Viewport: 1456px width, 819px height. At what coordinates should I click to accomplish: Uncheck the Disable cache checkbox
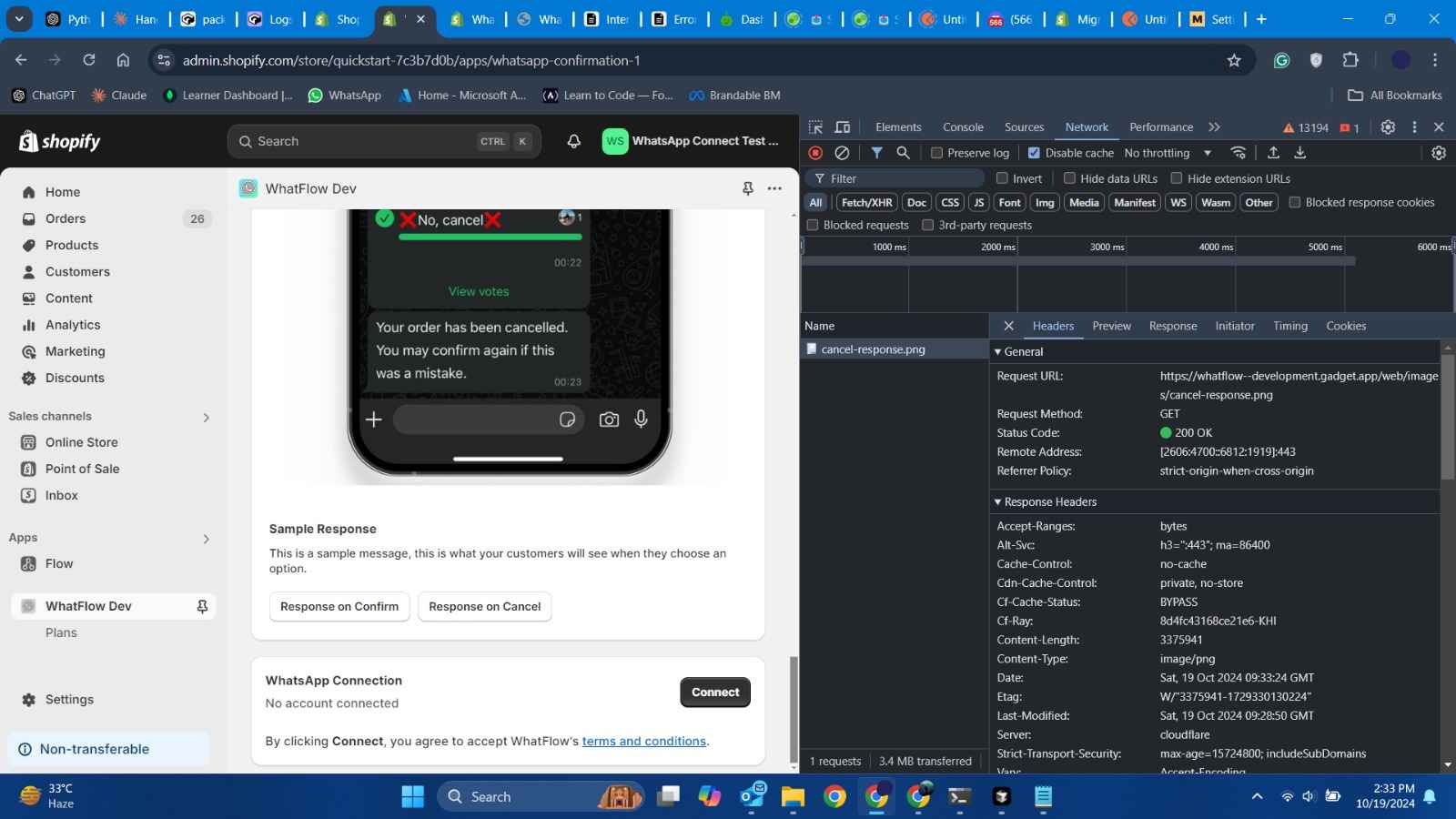coord(1034,153)
